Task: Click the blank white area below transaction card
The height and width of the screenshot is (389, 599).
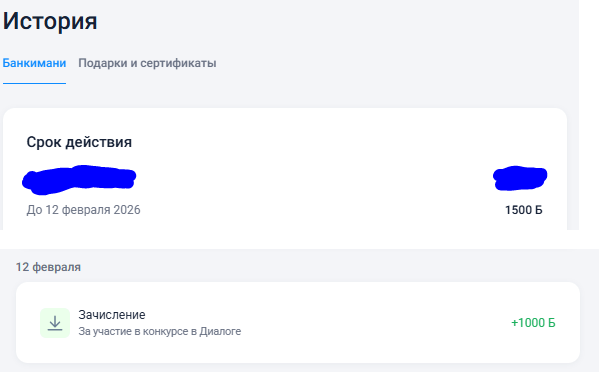Action: [x=300, y=381]
